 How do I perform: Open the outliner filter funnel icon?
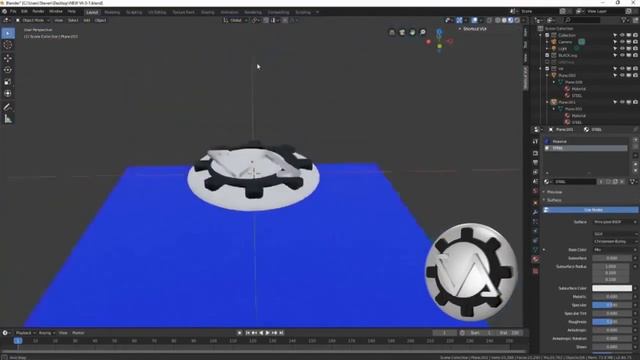[624, 20]
